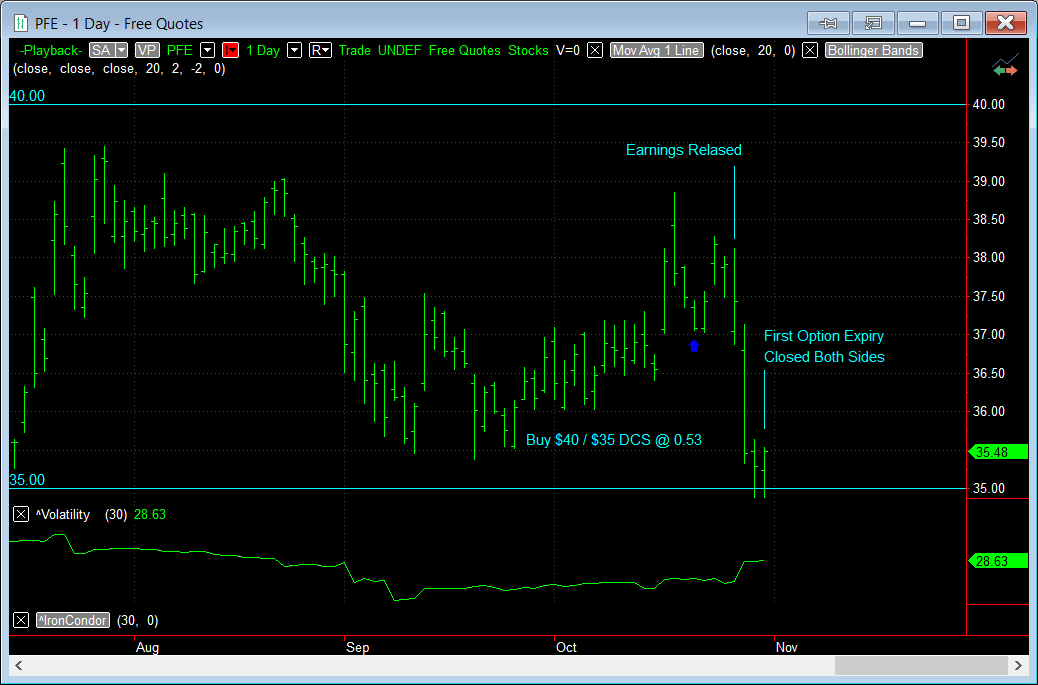Click the horizontal scrollbar thumb
Screen dimensions: 1038x685
click(921, 665)
